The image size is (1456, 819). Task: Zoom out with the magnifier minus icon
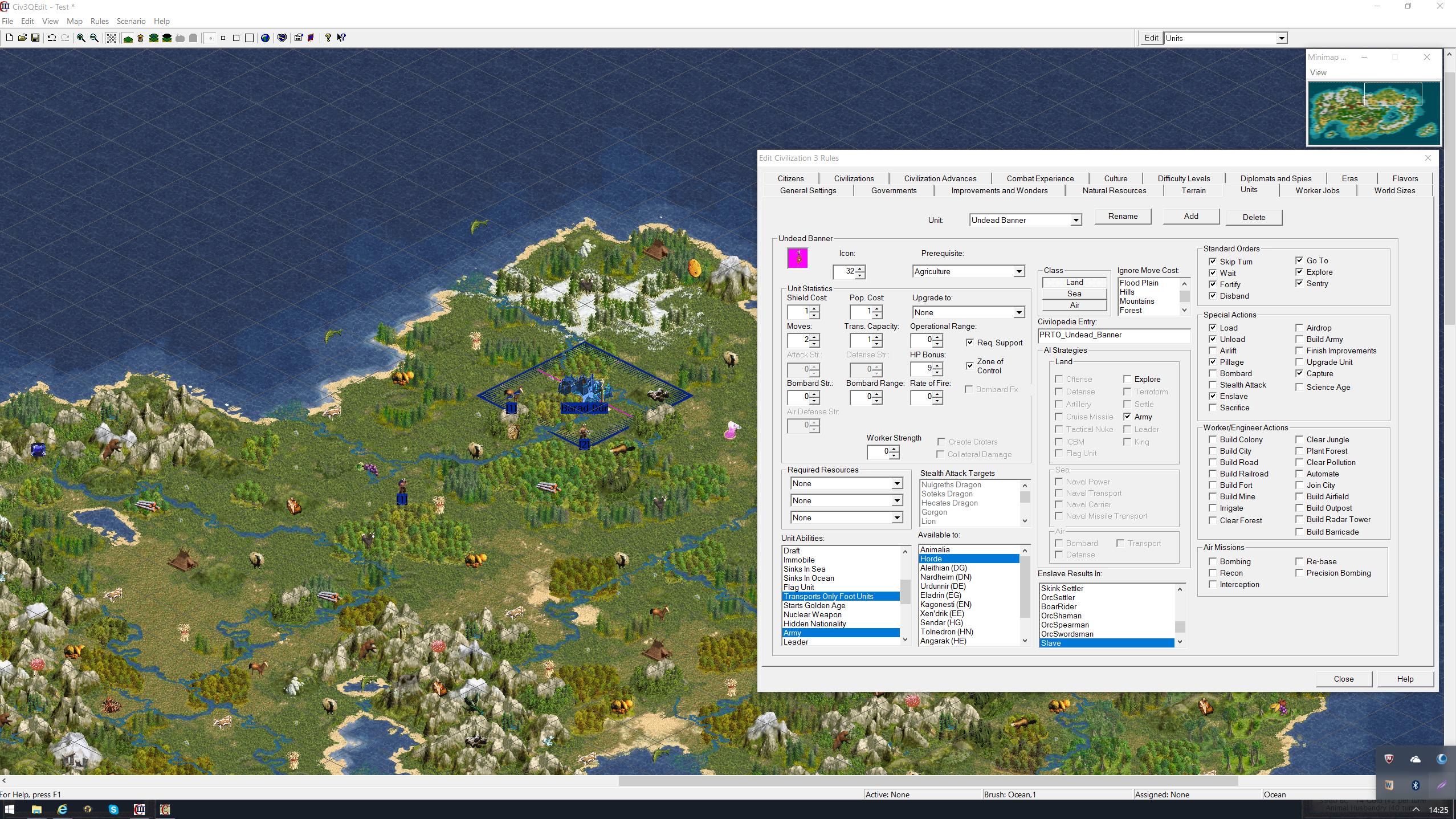pos(95,38)
